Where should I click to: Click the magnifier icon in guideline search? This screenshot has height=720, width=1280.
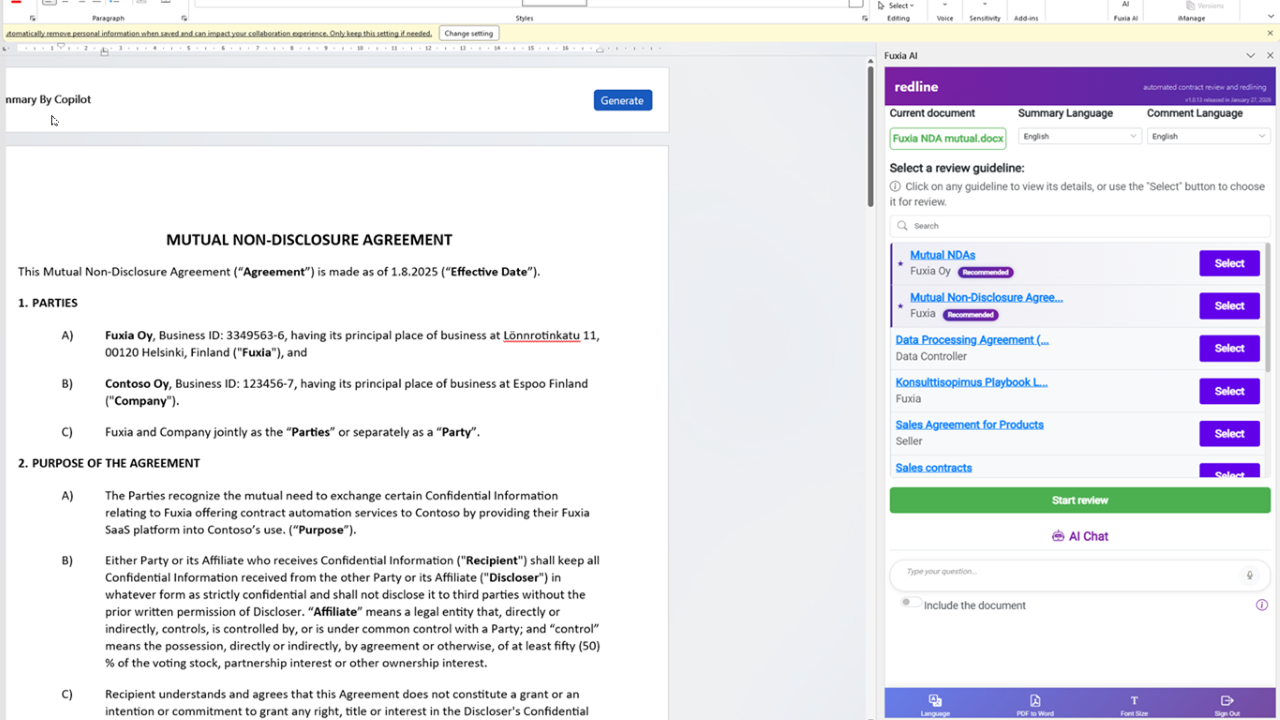coord(902,226)
